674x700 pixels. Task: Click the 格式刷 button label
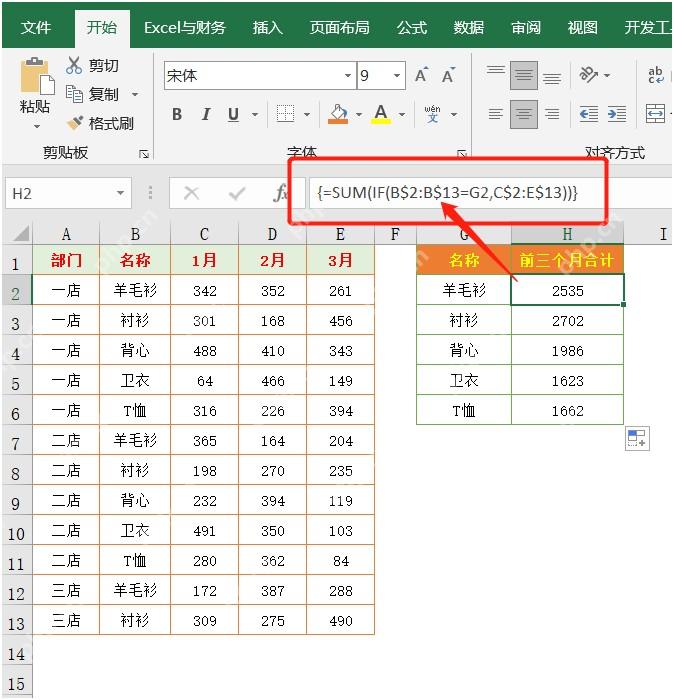pos(111,123)
